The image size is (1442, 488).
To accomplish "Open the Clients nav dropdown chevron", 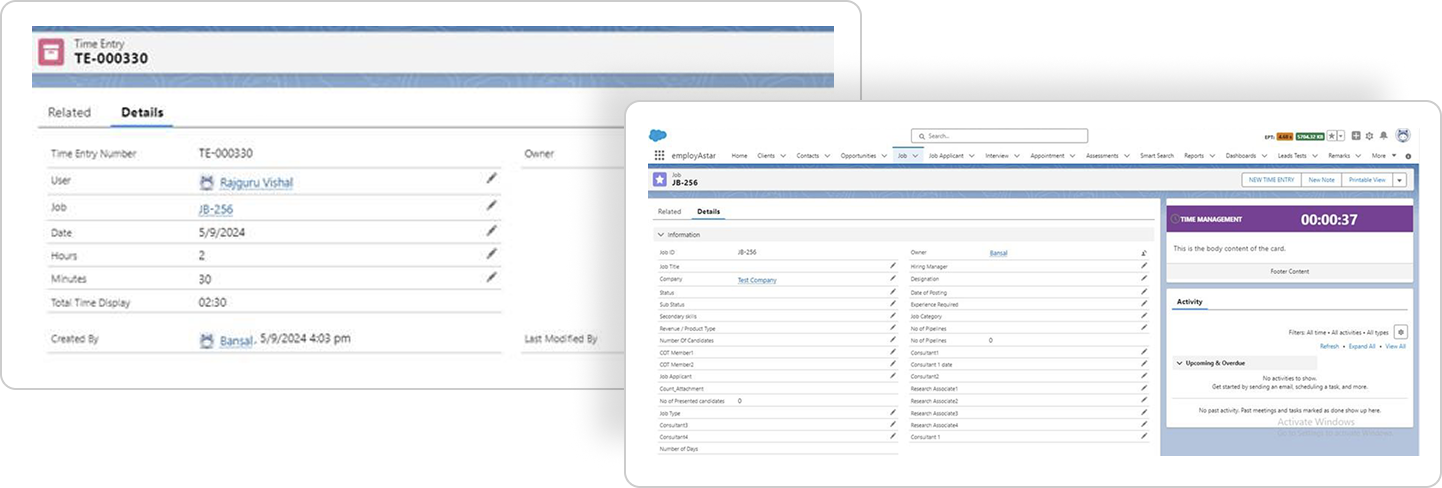I will pos(783,156).
